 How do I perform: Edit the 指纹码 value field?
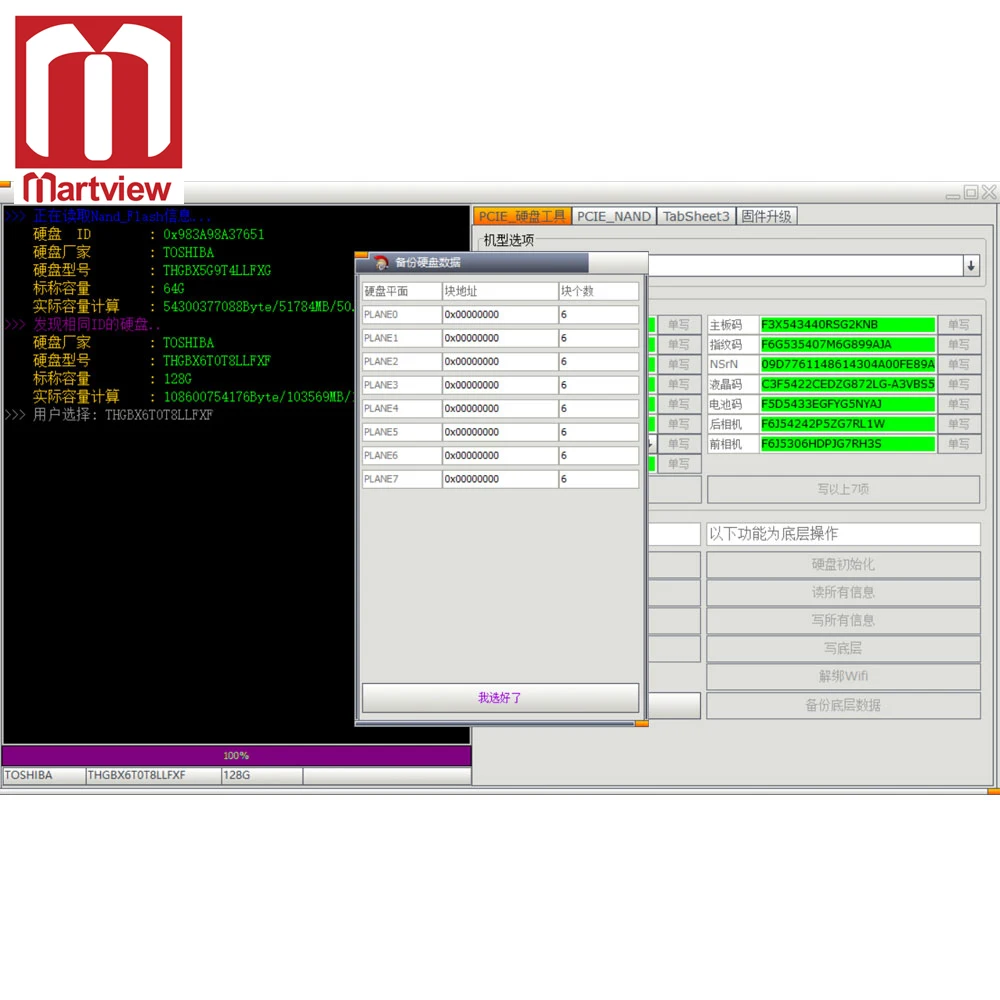tap(848, 344)
